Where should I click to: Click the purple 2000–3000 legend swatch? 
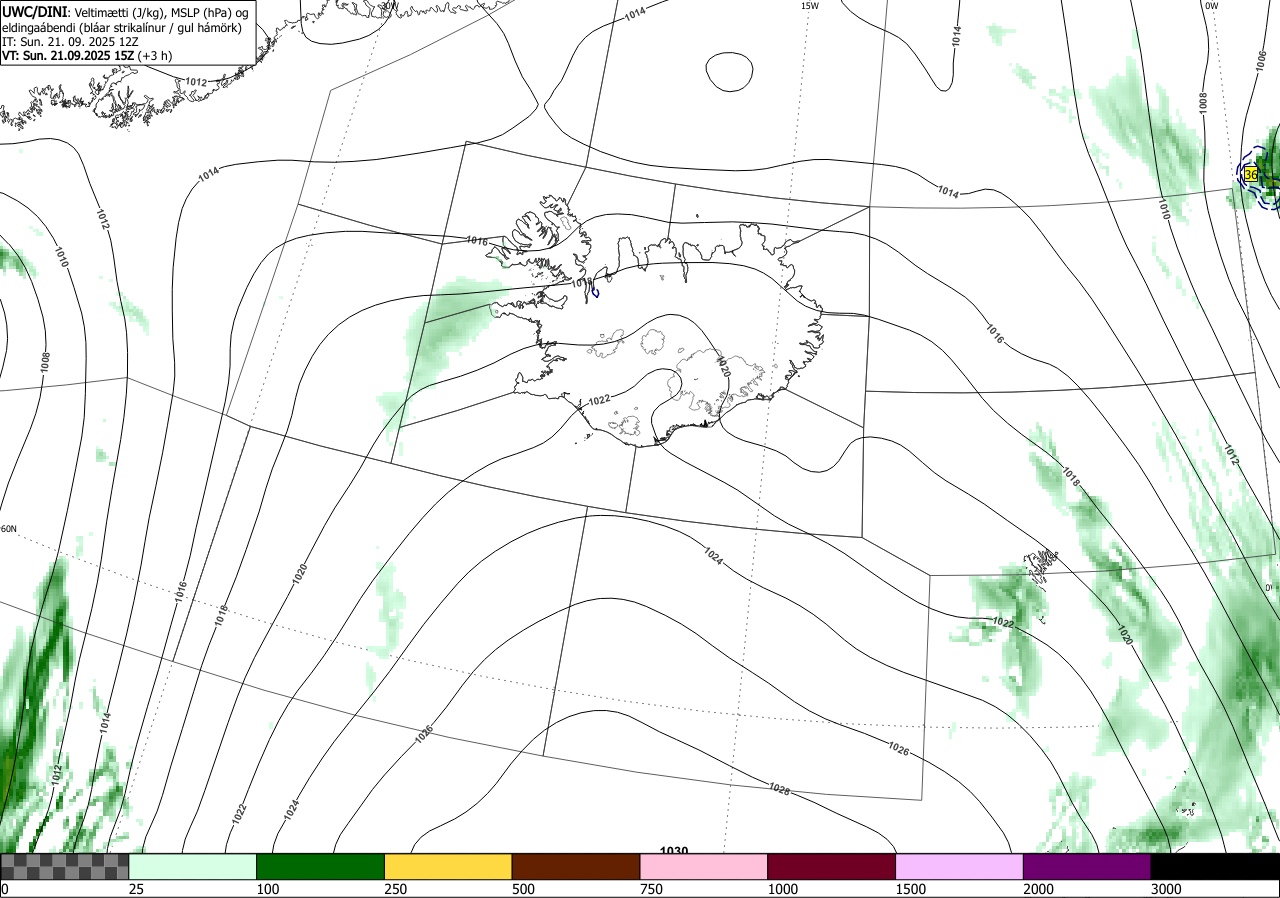coord(1087,866)
